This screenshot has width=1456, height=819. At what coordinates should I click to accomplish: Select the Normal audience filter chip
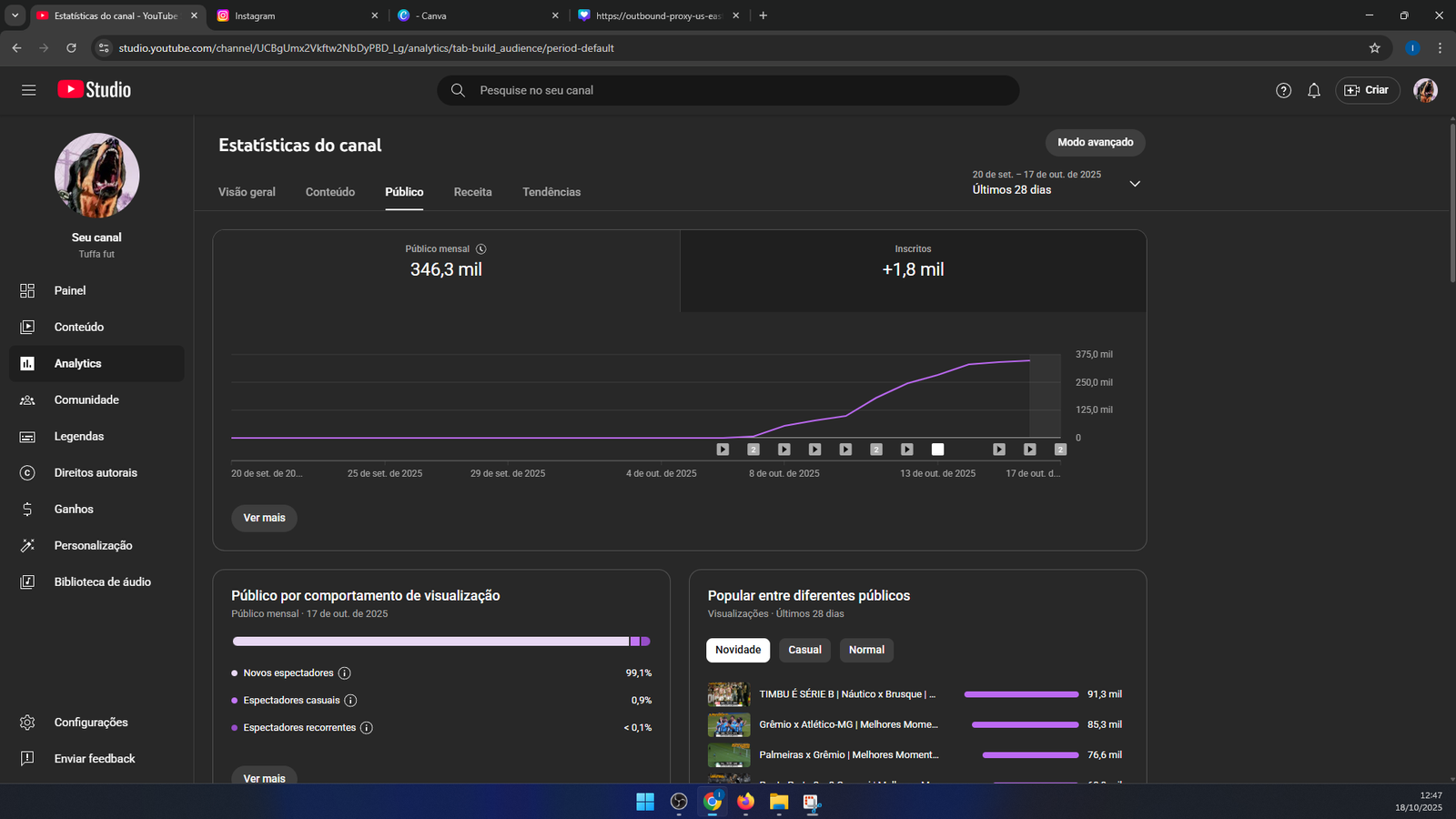coord(866,650)
